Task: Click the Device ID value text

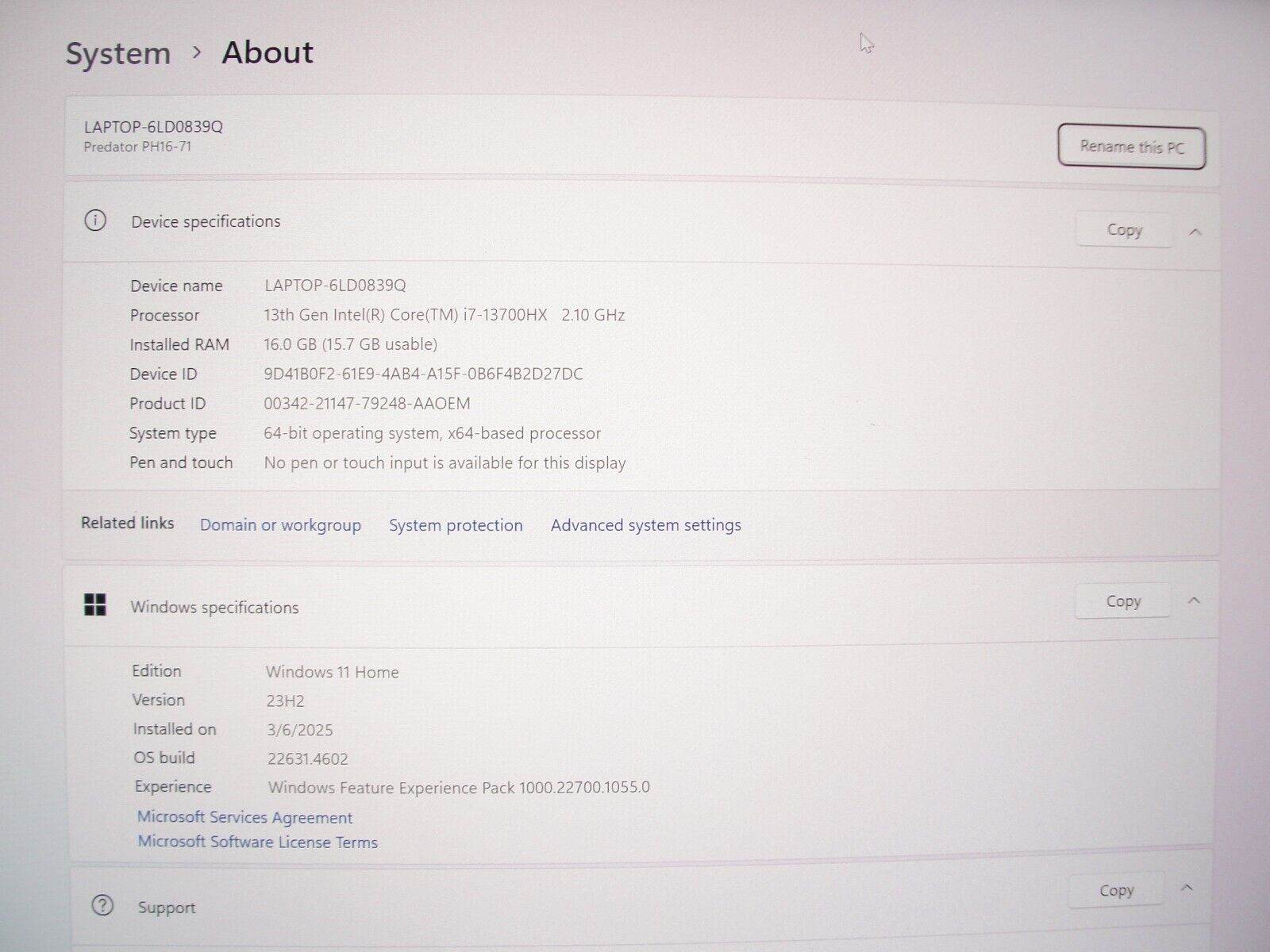Action: (x=423, y=374)
